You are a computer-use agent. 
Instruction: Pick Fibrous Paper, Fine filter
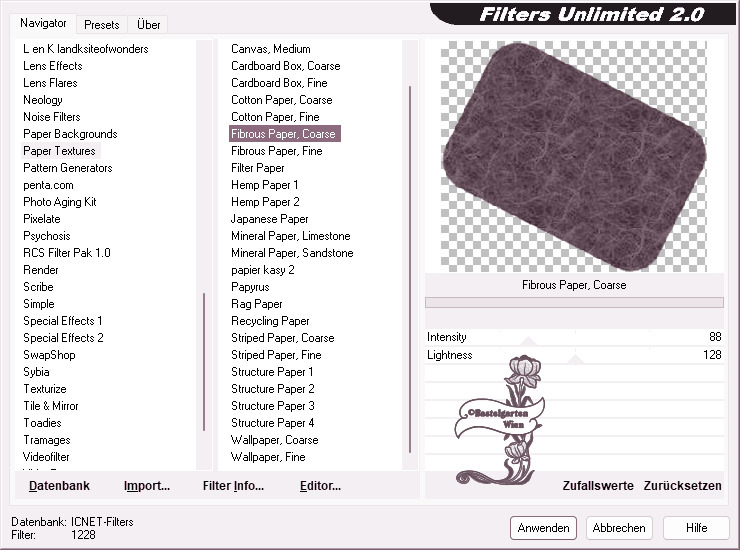pos(277,151)
